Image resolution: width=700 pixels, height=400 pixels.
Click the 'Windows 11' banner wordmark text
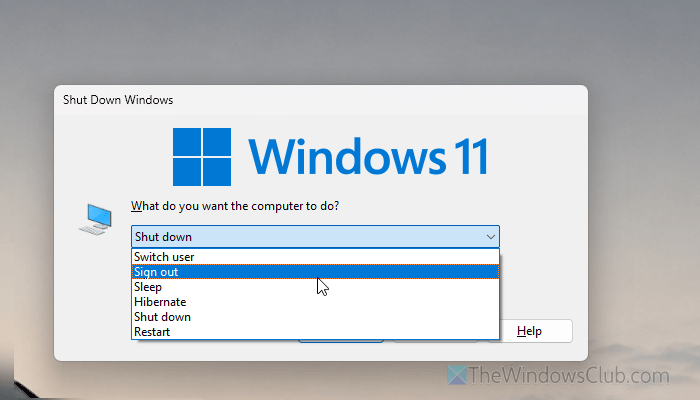point(368,157)
